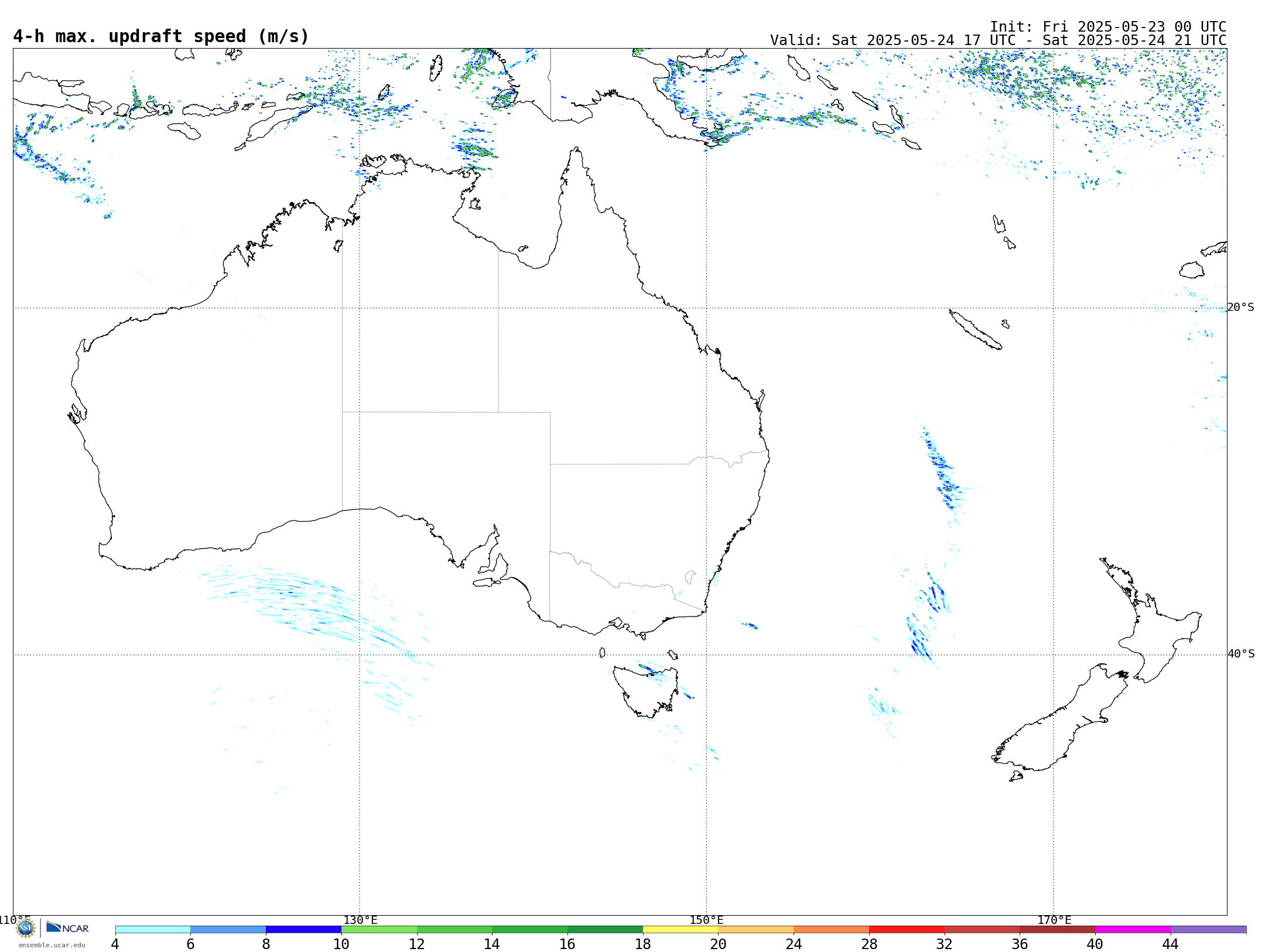1265x952 pixels.
Task: Click the colorbar tick label '8'
Action: [266, 944]
